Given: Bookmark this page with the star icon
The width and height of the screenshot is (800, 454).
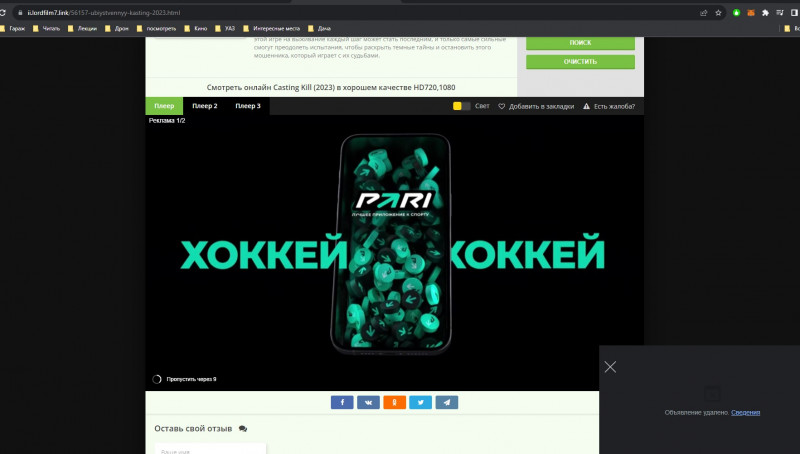Looking at the screenshot, I should 718,13.
